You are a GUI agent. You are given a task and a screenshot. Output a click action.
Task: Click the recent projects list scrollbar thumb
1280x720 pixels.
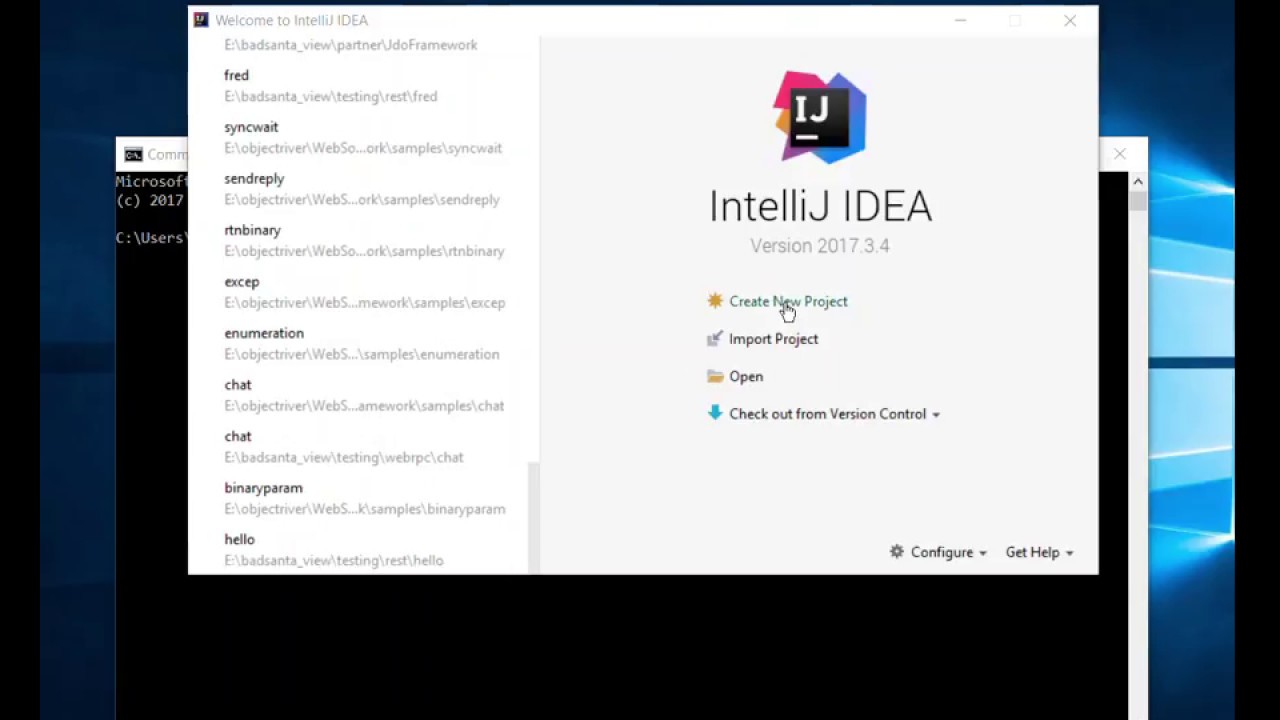coord(533,518)
